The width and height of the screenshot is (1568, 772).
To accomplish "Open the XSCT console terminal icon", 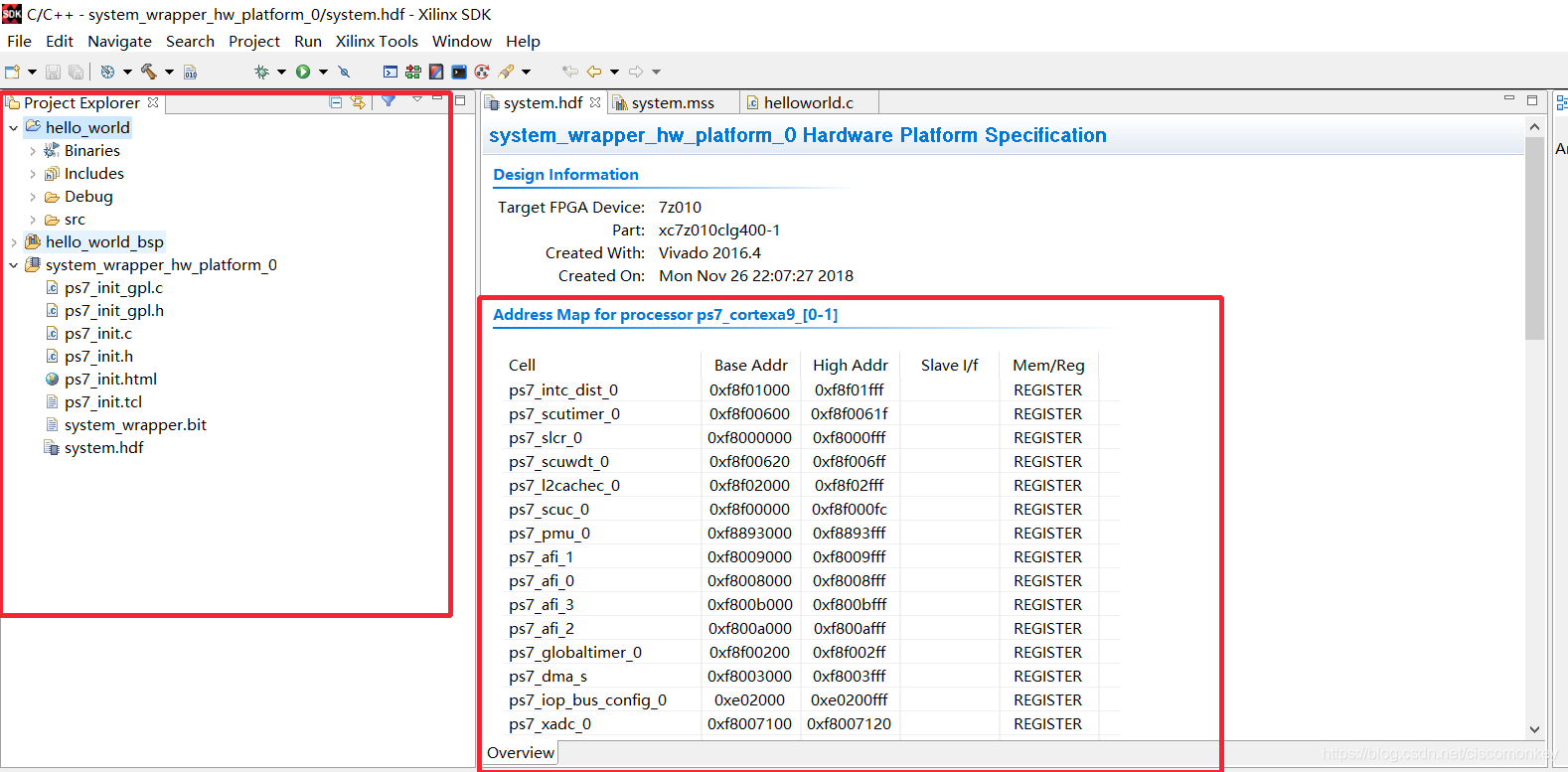I will [391, 72].
